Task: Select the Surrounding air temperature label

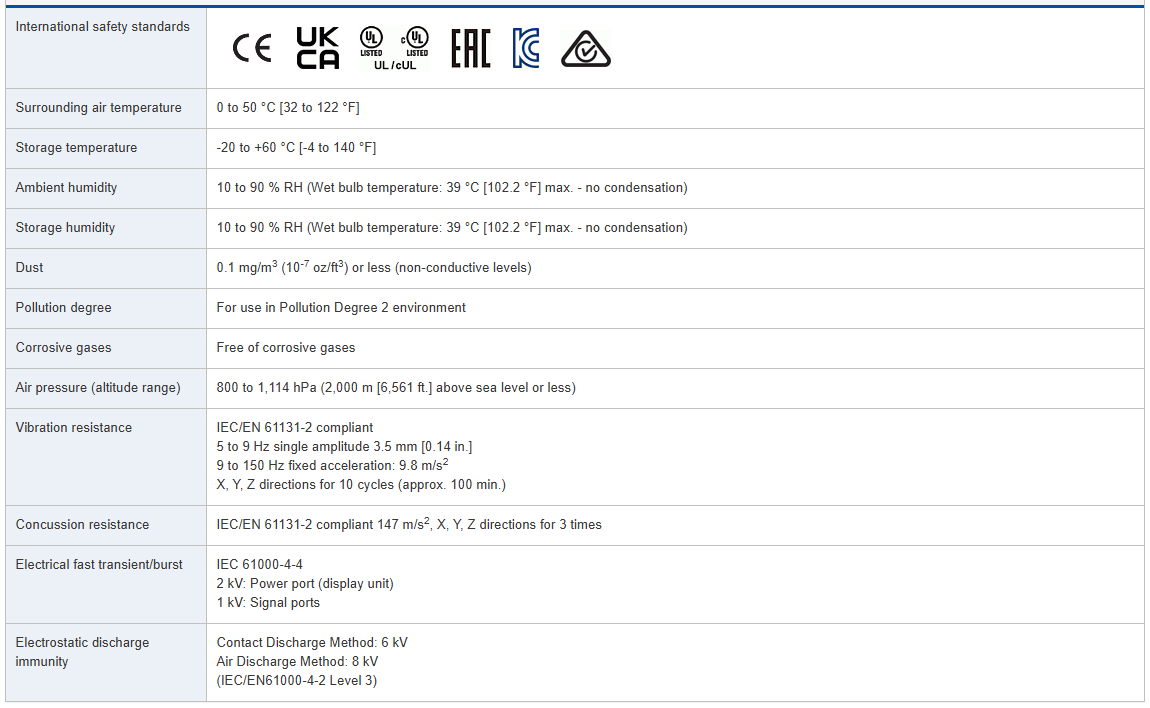Action: click(x=98, y=108)
